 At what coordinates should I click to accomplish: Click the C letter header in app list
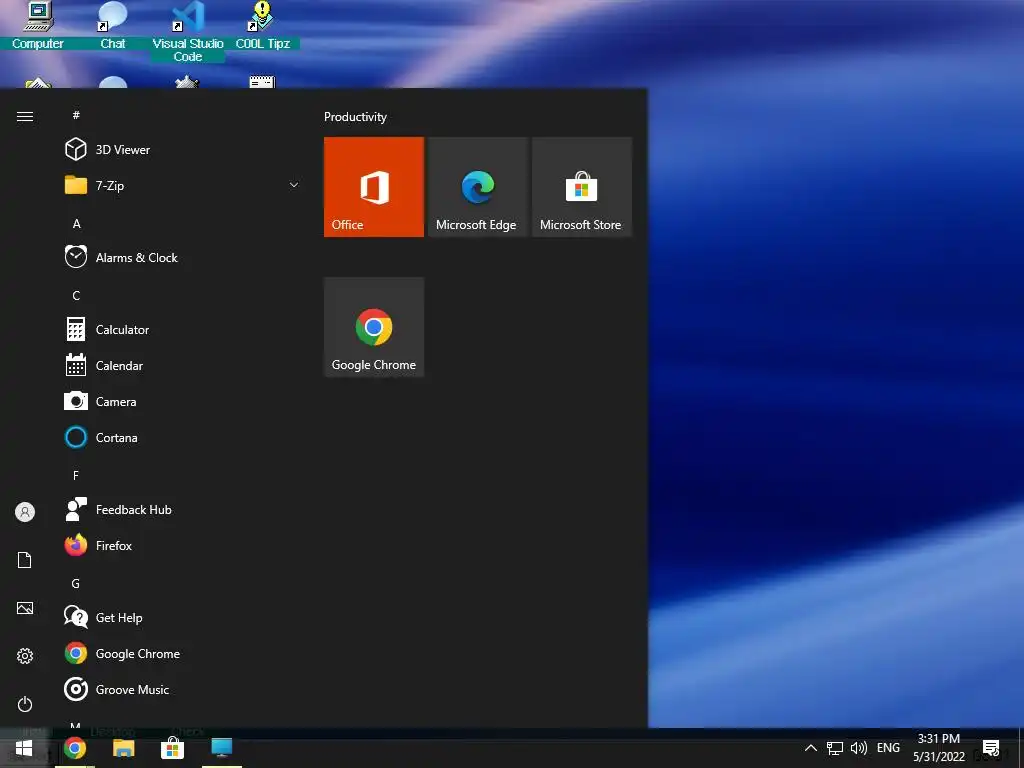(76, 295)
